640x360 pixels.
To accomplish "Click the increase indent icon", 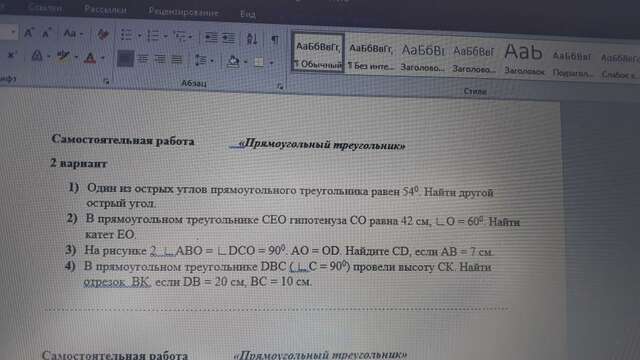I will [229, 38].
